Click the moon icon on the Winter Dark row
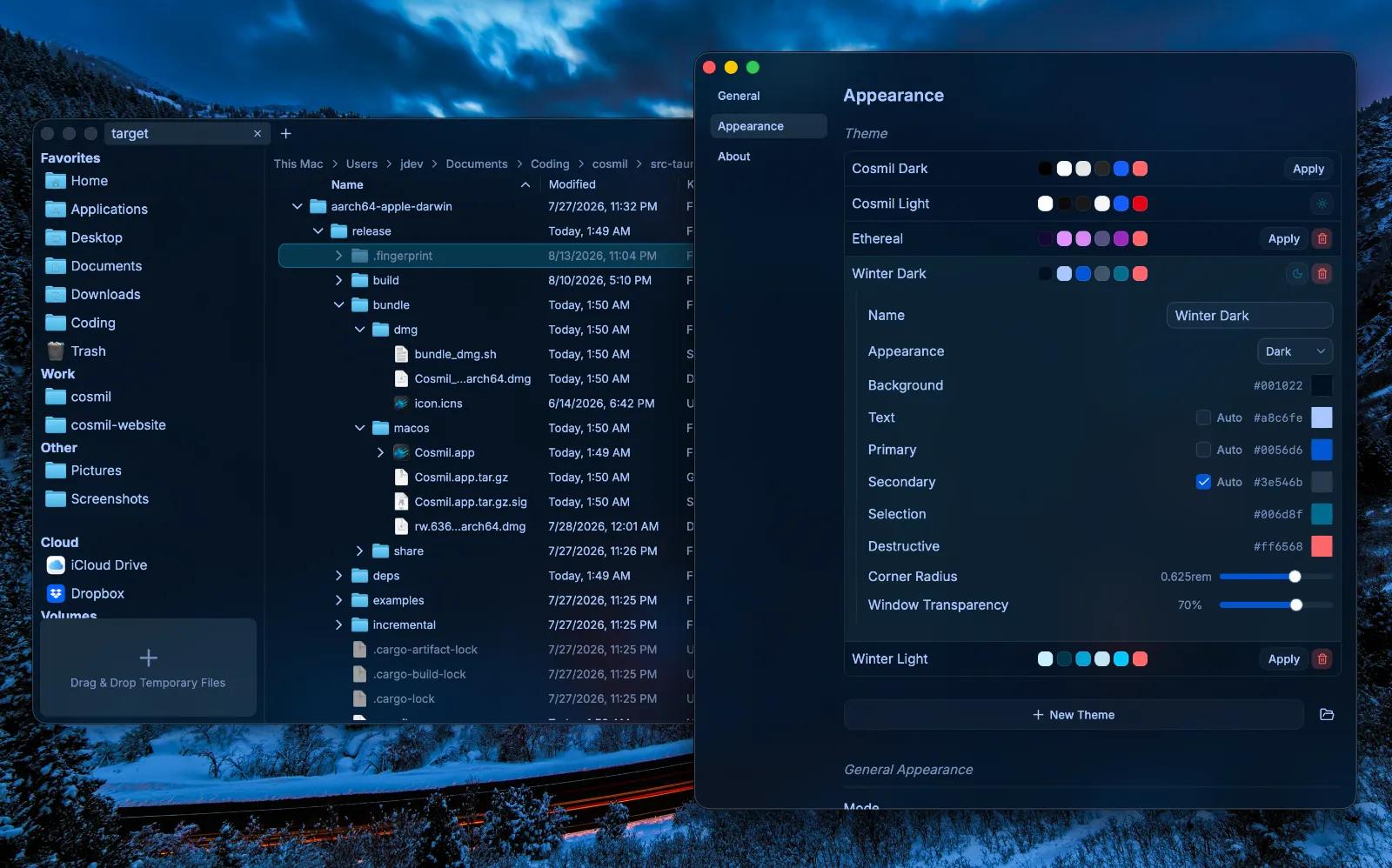 pyautogui.click(x=1297, y=274)
